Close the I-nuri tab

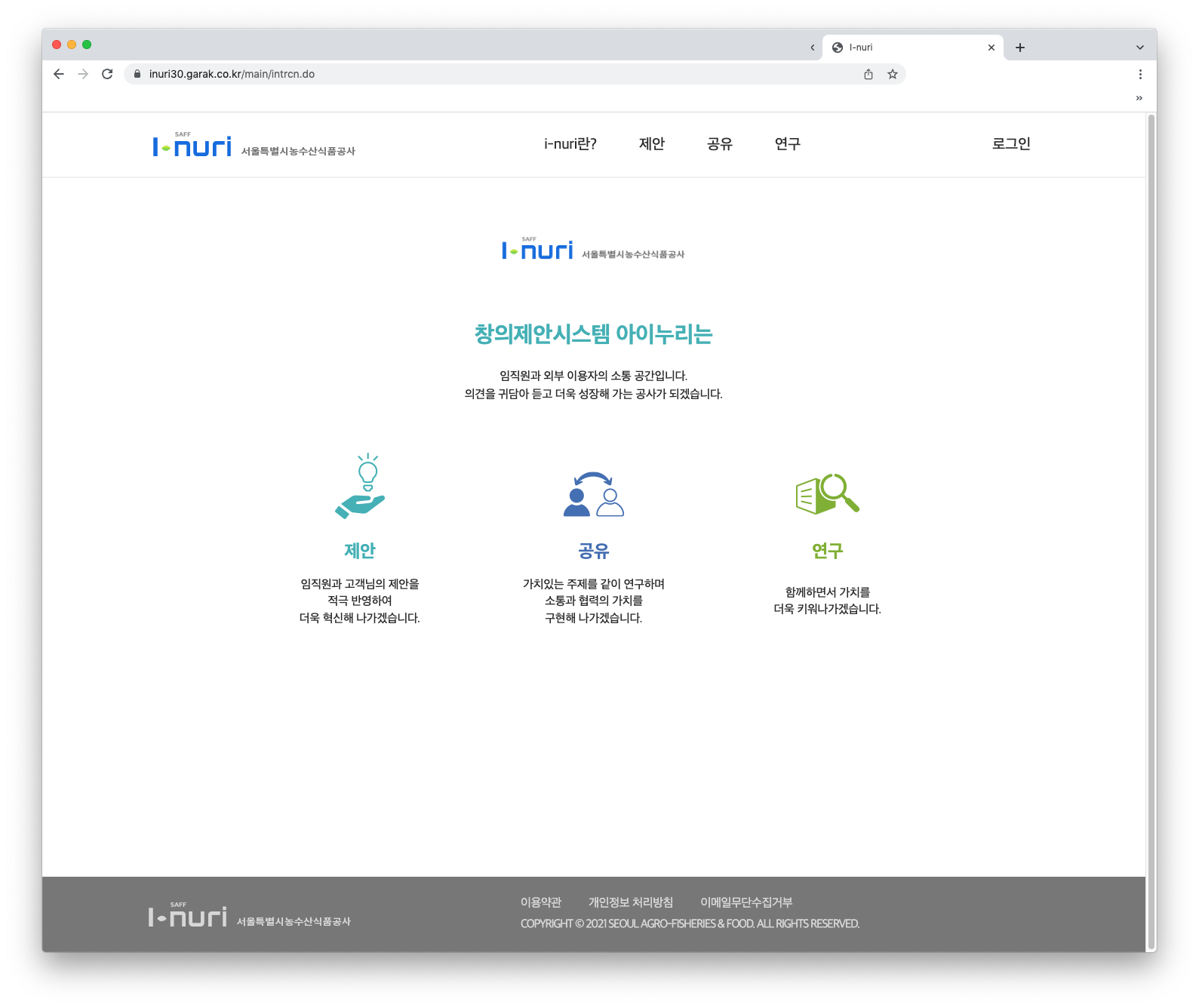991,48
